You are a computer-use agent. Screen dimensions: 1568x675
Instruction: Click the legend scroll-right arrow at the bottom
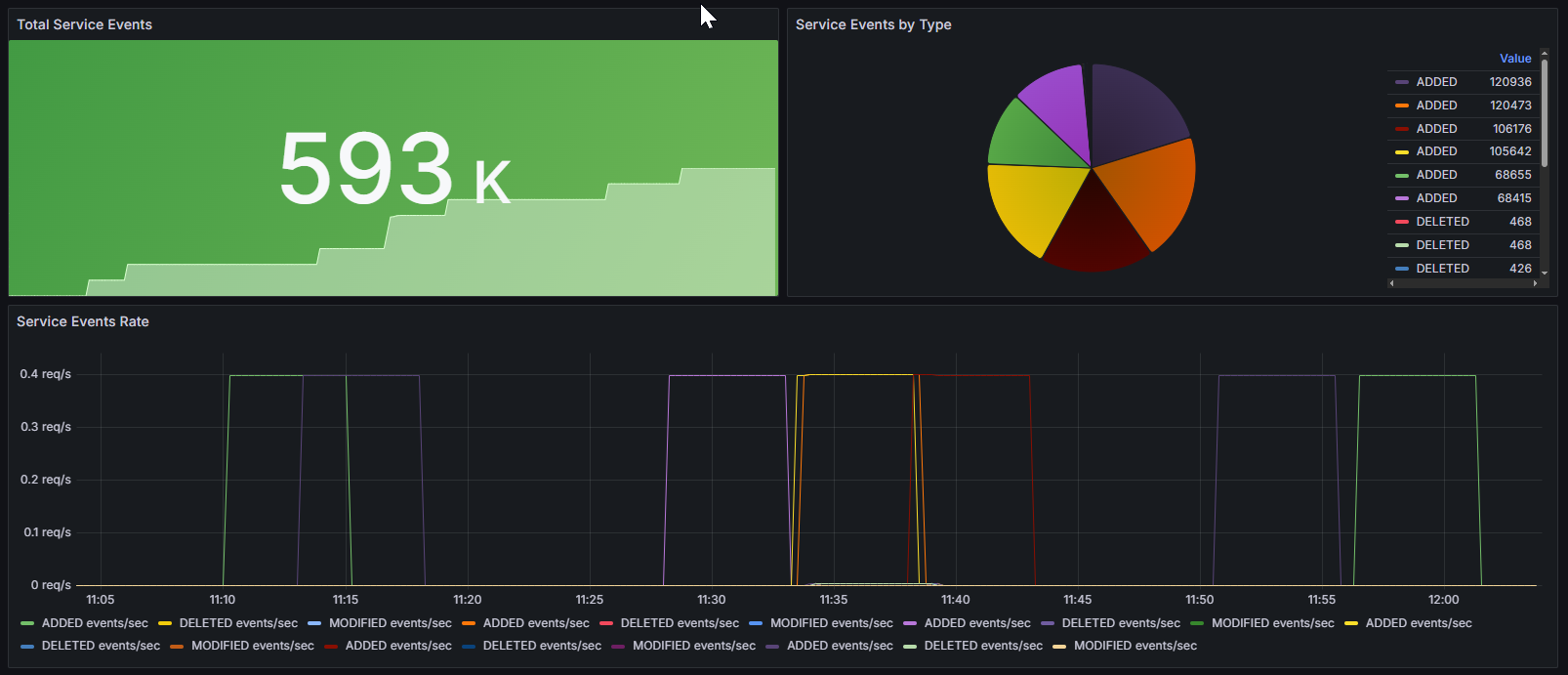[1536, 283]
